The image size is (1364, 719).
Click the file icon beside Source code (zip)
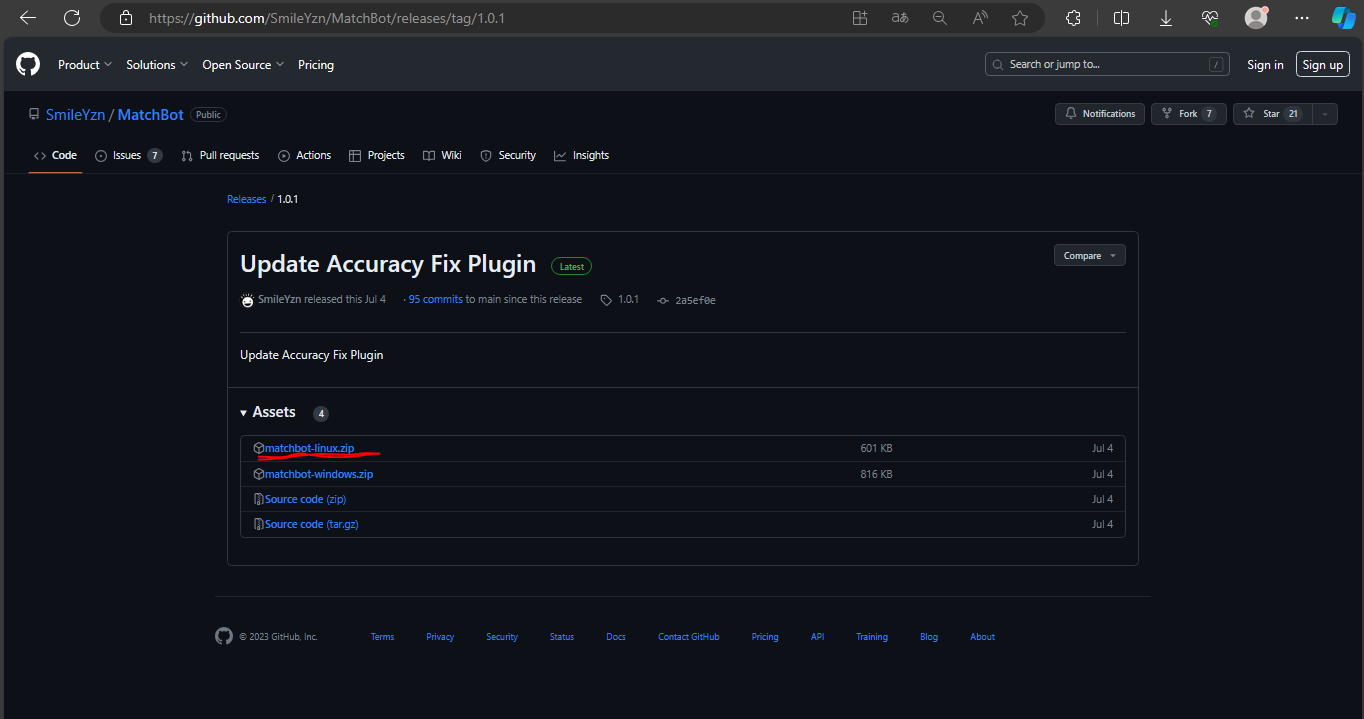click(x=259, y=499)
